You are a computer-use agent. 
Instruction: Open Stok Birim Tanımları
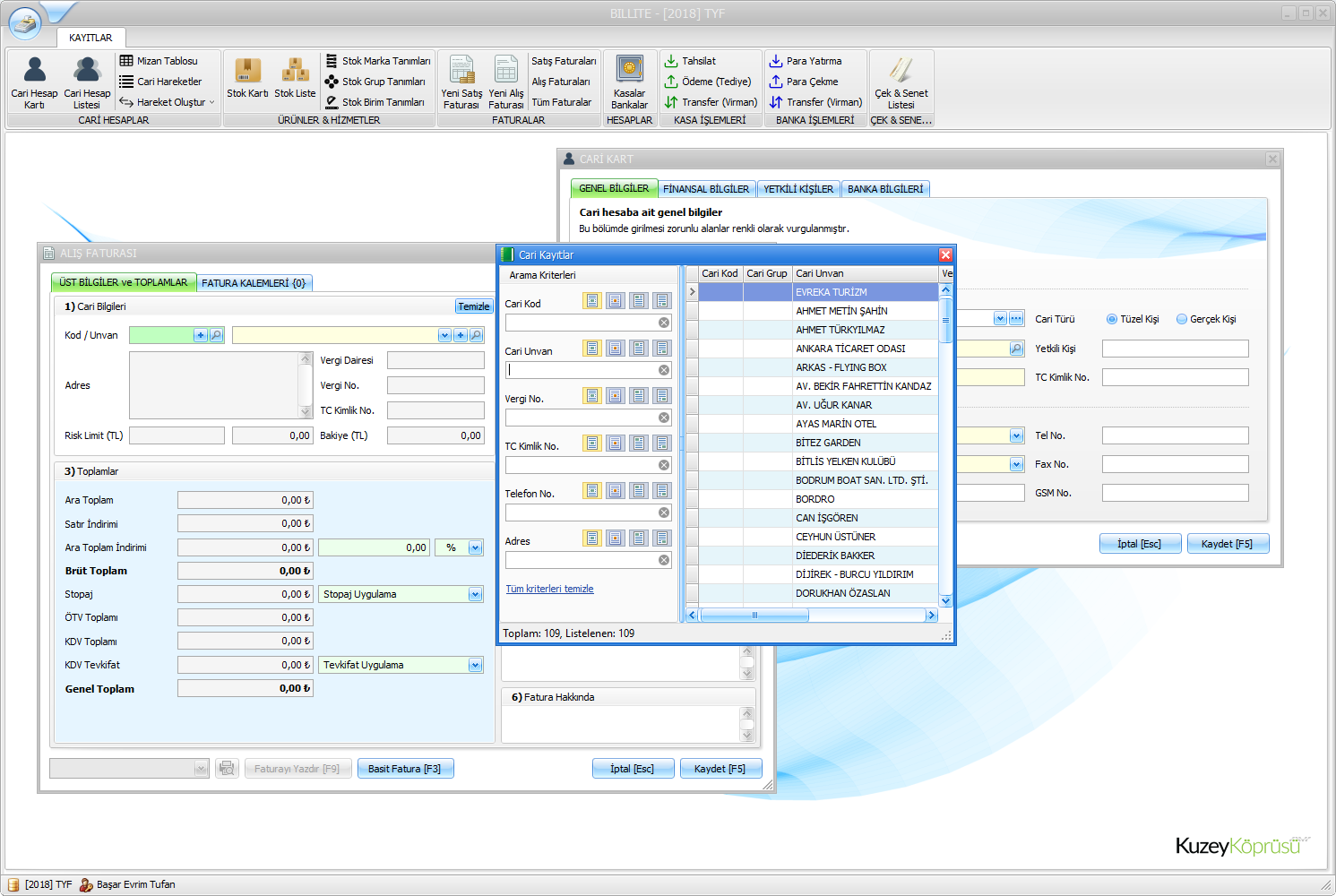coord(374,102)
